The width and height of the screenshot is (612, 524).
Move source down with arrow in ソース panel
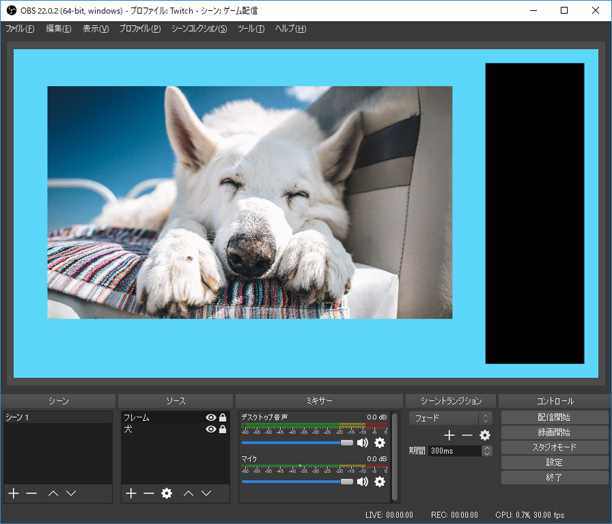206,493
